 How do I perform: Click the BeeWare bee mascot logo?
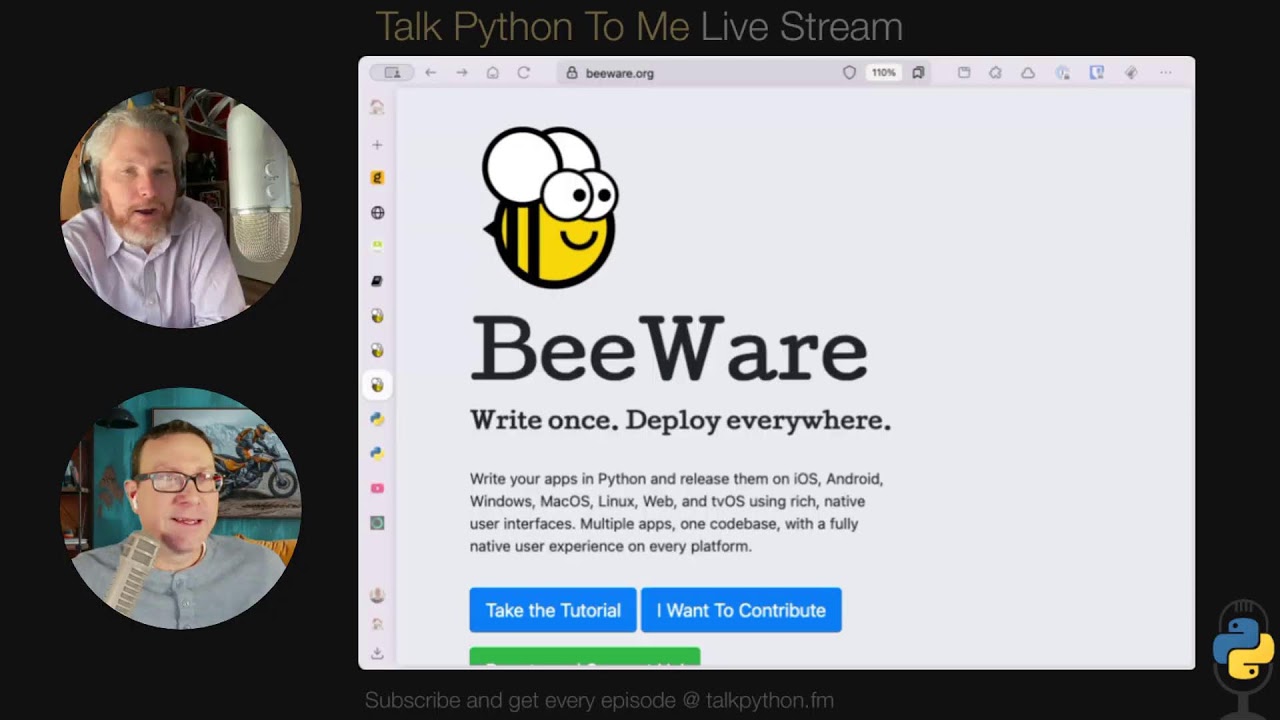tap(550, 207)
